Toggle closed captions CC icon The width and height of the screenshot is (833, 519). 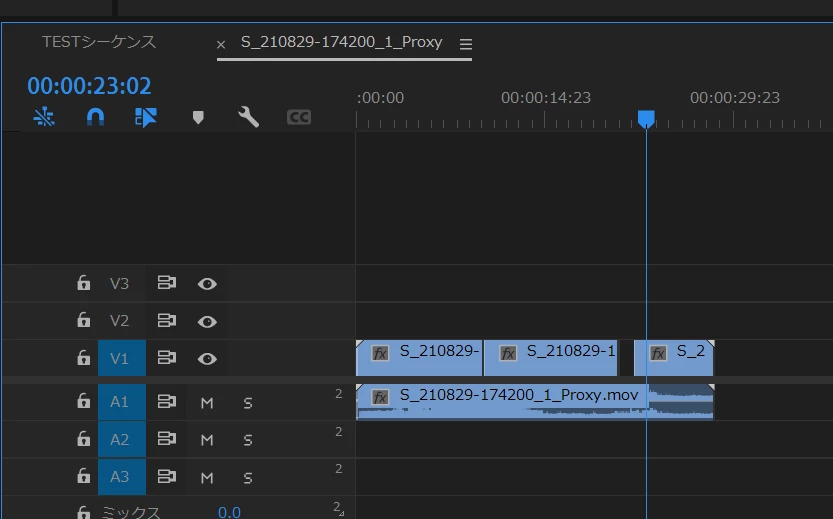[x=299, y=117]
